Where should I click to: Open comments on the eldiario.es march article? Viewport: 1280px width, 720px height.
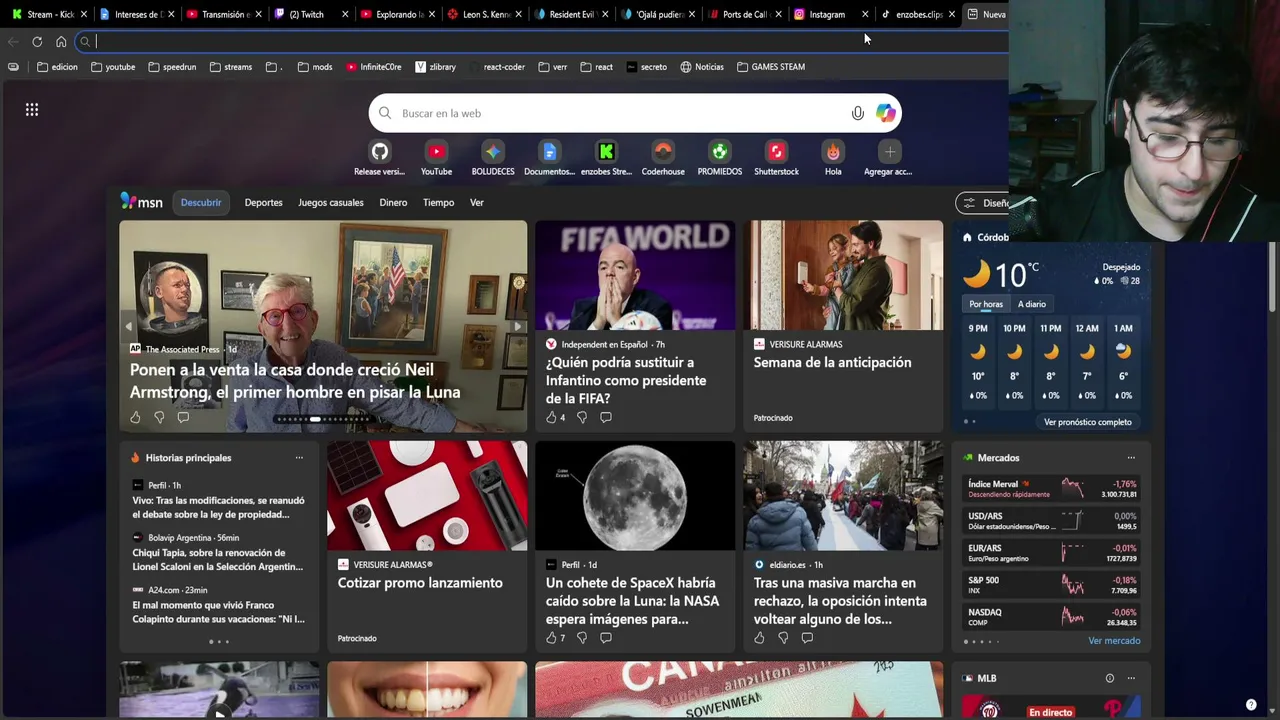807,637
